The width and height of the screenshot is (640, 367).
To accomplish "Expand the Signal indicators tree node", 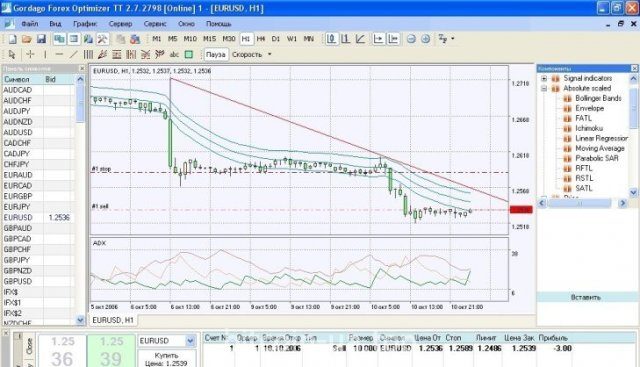I will coord(544,78).
